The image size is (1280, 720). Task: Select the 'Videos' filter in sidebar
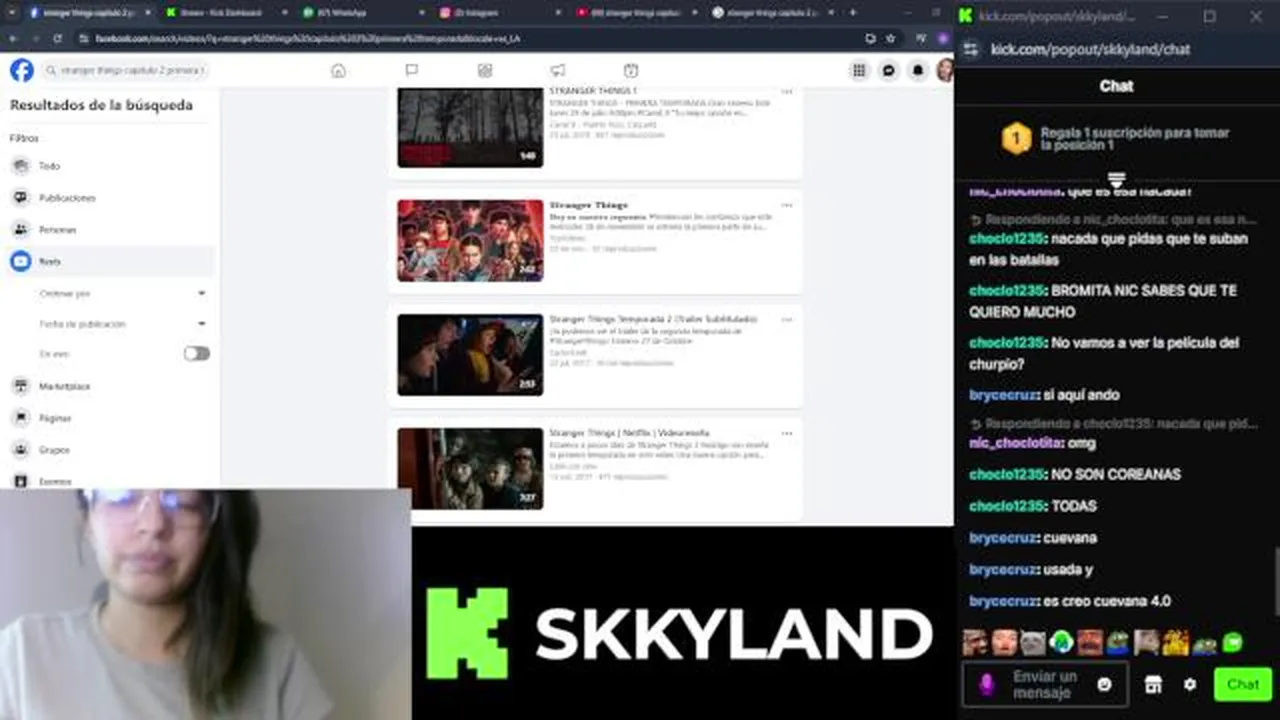pyautogui.click(x=110, y=261)
